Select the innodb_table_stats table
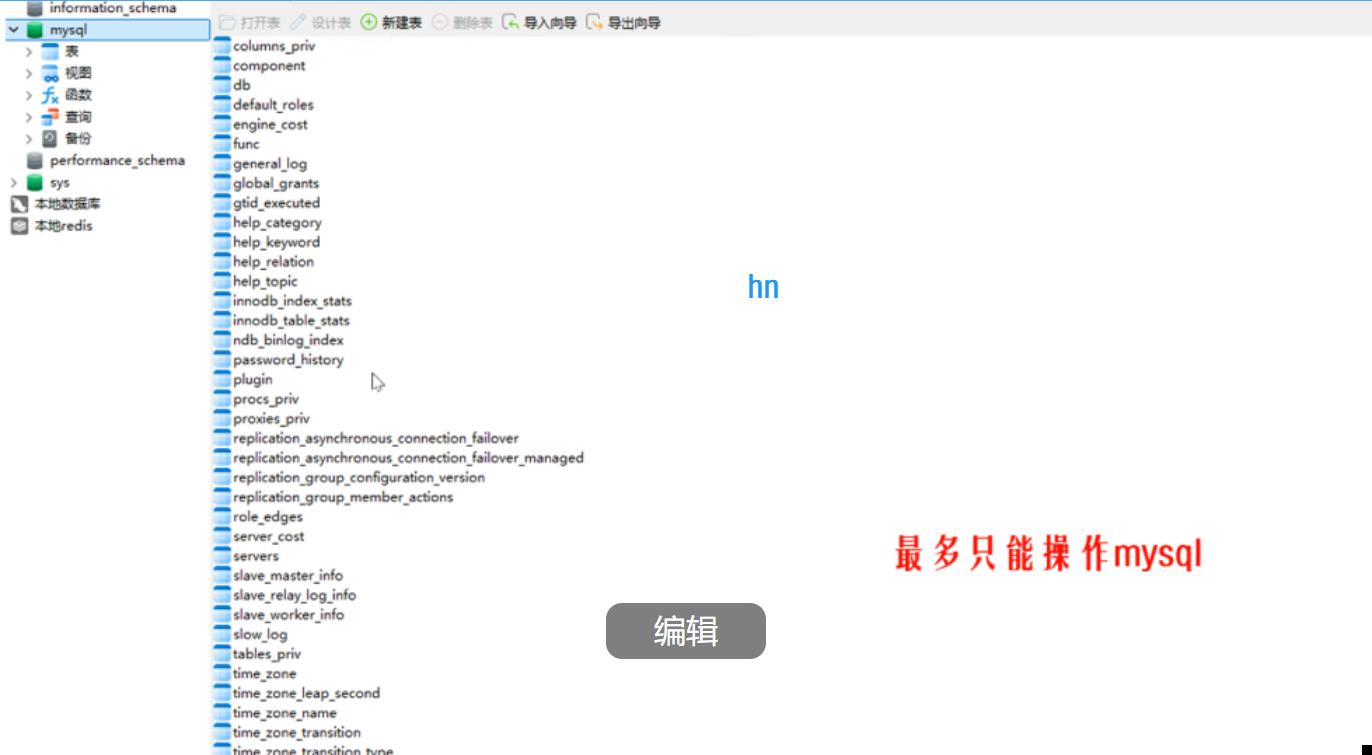 click(x=291, y=321)
